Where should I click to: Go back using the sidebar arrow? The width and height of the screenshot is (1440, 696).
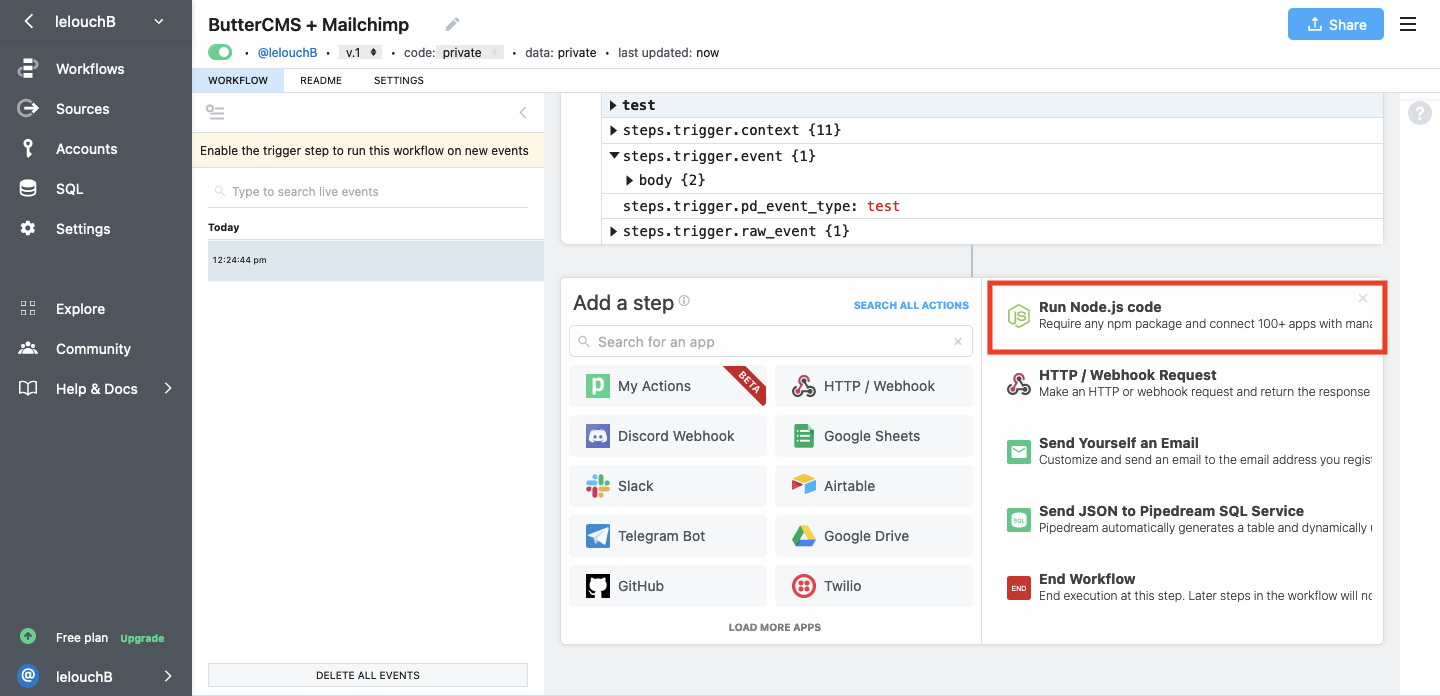[28, 21]
